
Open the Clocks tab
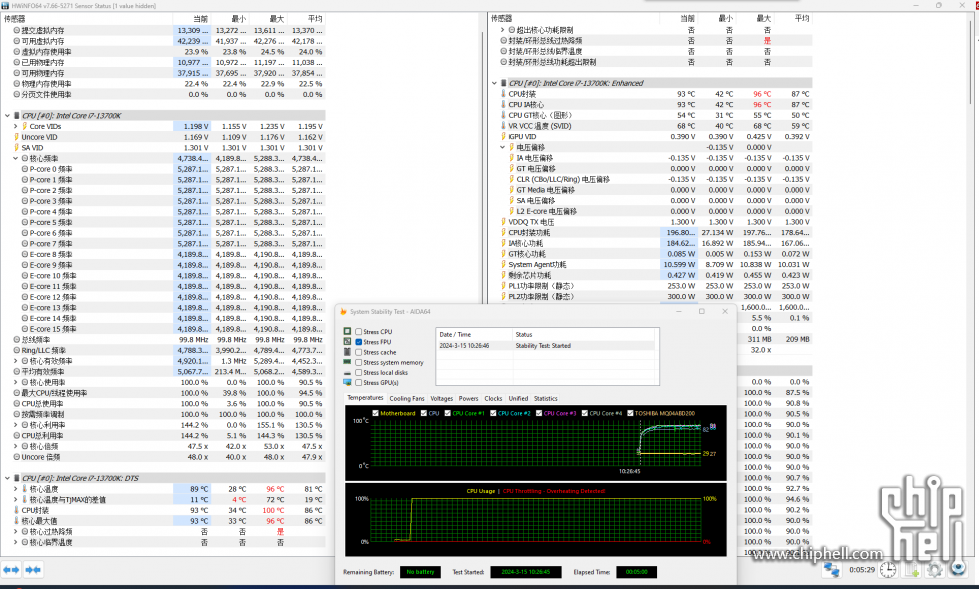point(493,398)
